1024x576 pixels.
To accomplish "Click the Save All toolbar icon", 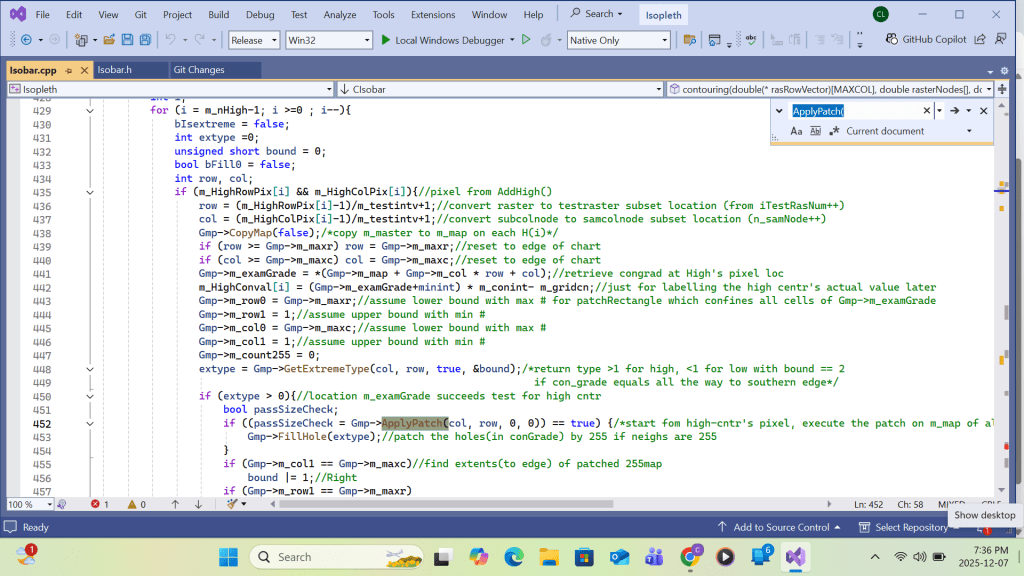I will 145,40.
